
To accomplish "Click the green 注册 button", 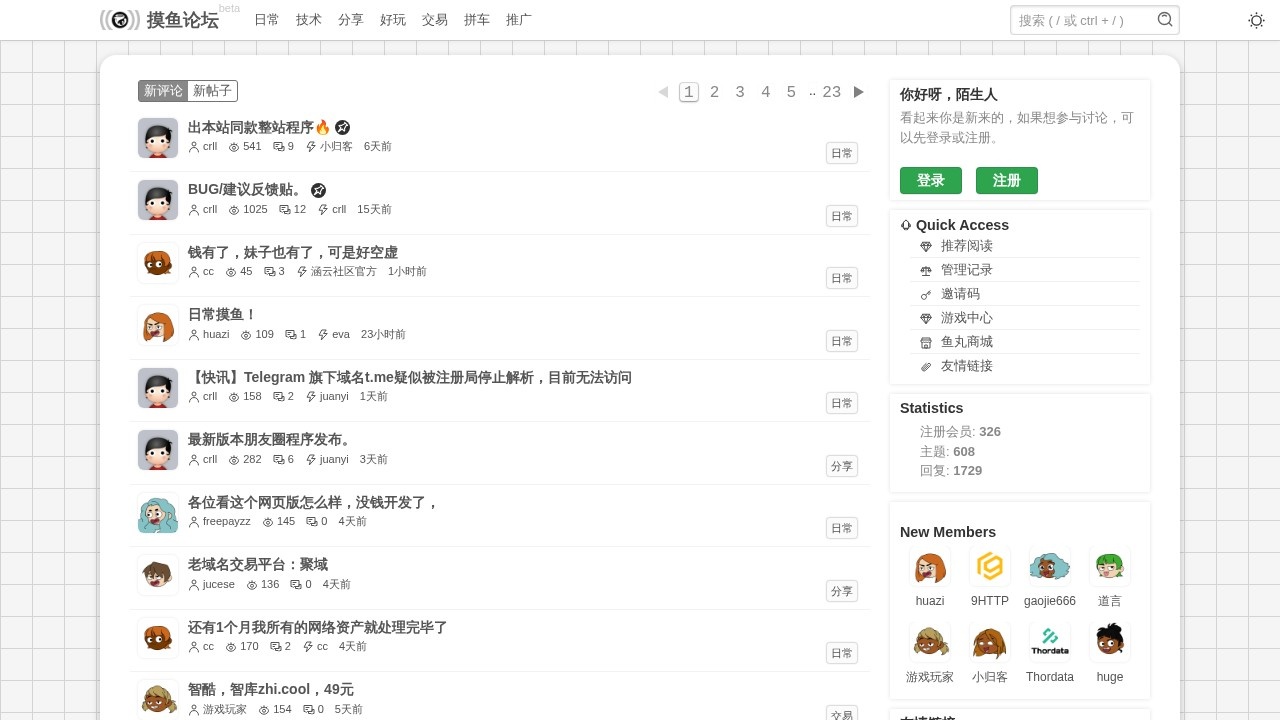I will click(x=1007, y=180).
